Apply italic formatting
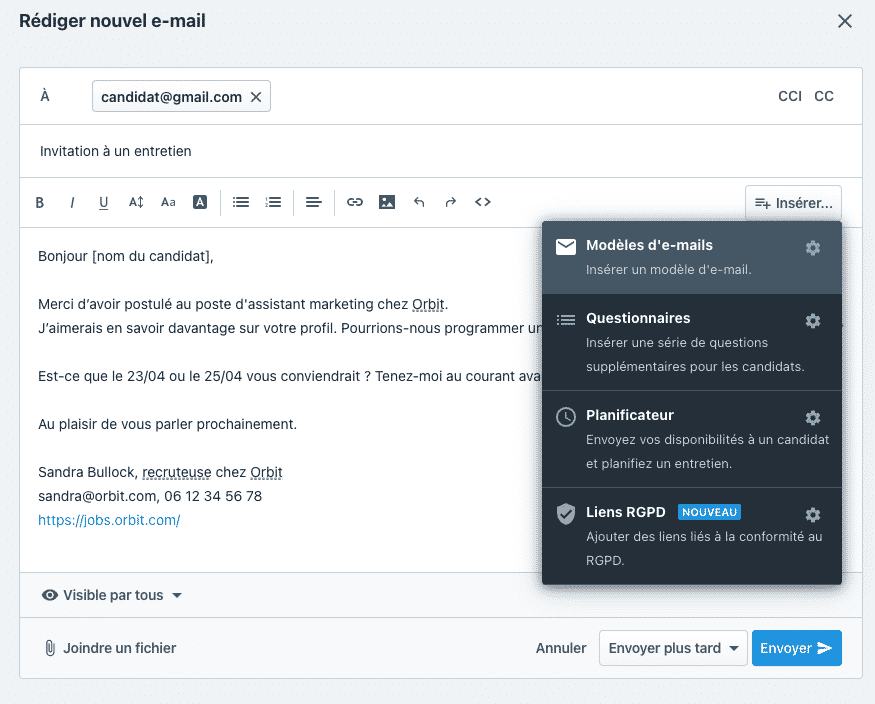Screen dimensions: 875x704 pos(72,203)
